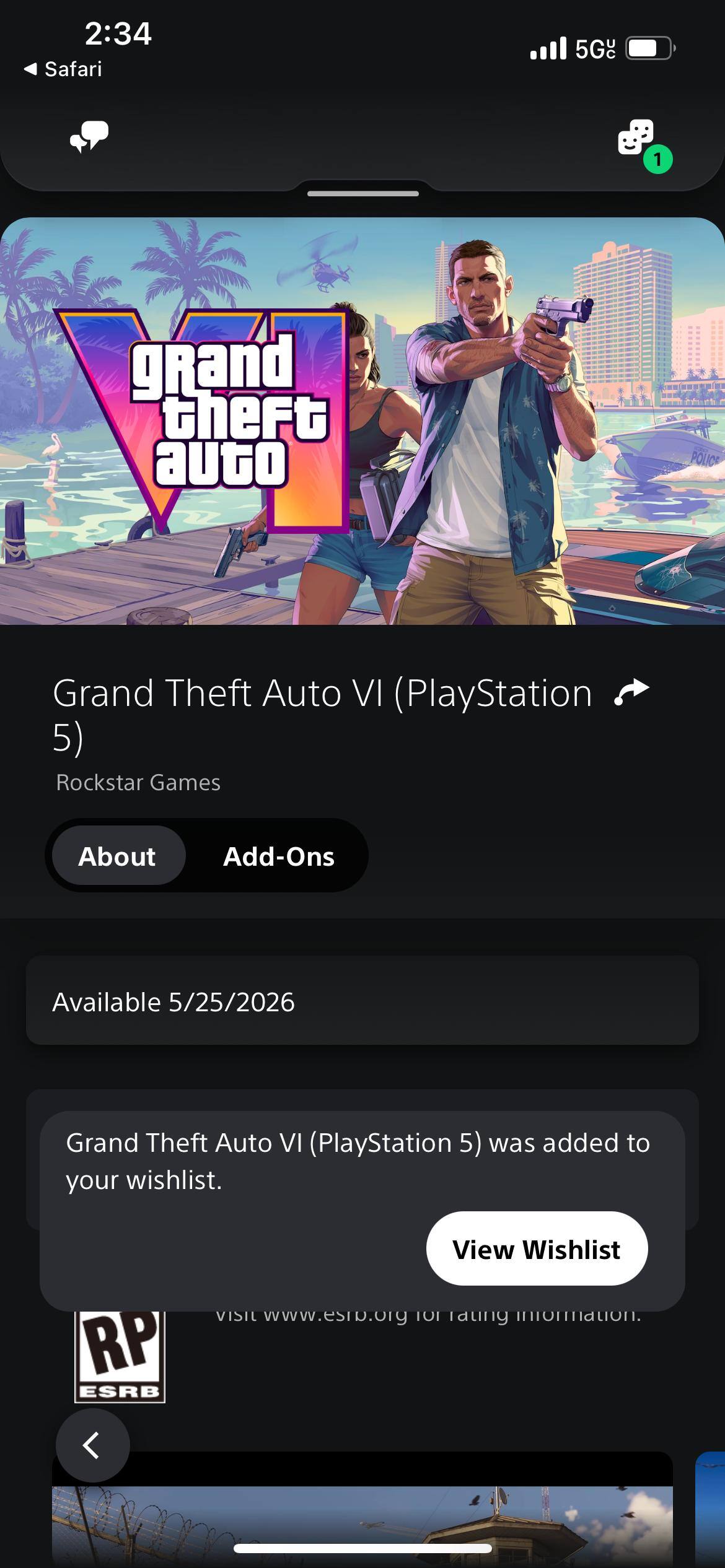This screenshot has height=1568, width=725.
Task: Tap the battery status icon
Action: tap(650, 48)
